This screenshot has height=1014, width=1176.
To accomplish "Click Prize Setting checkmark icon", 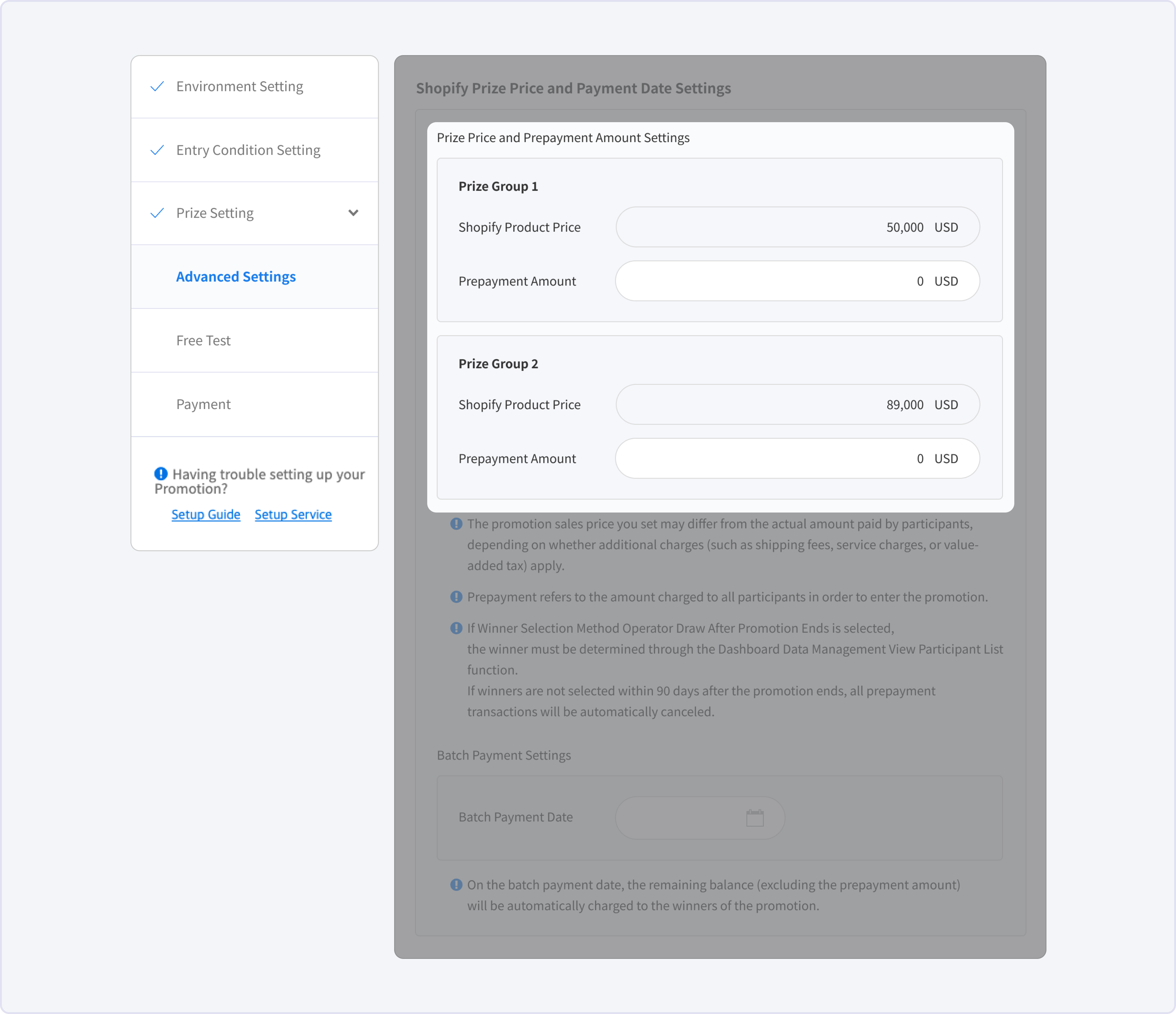I will tap(157, 213).
